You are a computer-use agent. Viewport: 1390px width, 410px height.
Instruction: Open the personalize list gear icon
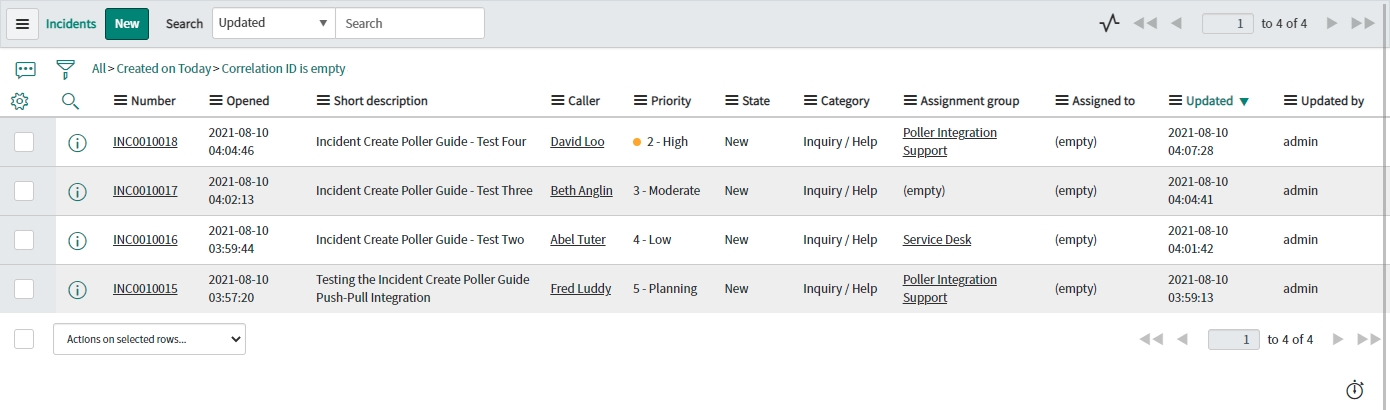click(19, 101)
